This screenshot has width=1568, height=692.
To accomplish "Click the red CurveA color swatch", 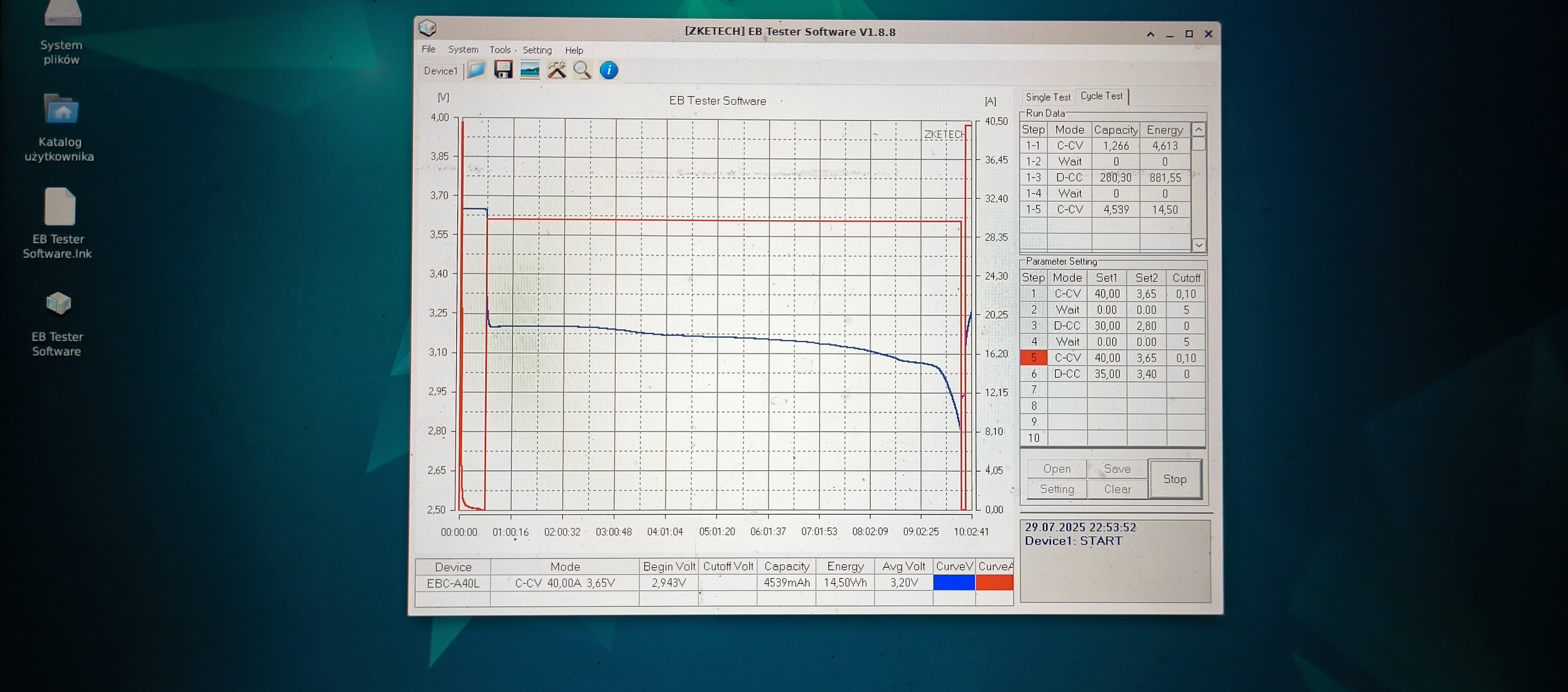I will pyautogui.click(x=994, y=583).
